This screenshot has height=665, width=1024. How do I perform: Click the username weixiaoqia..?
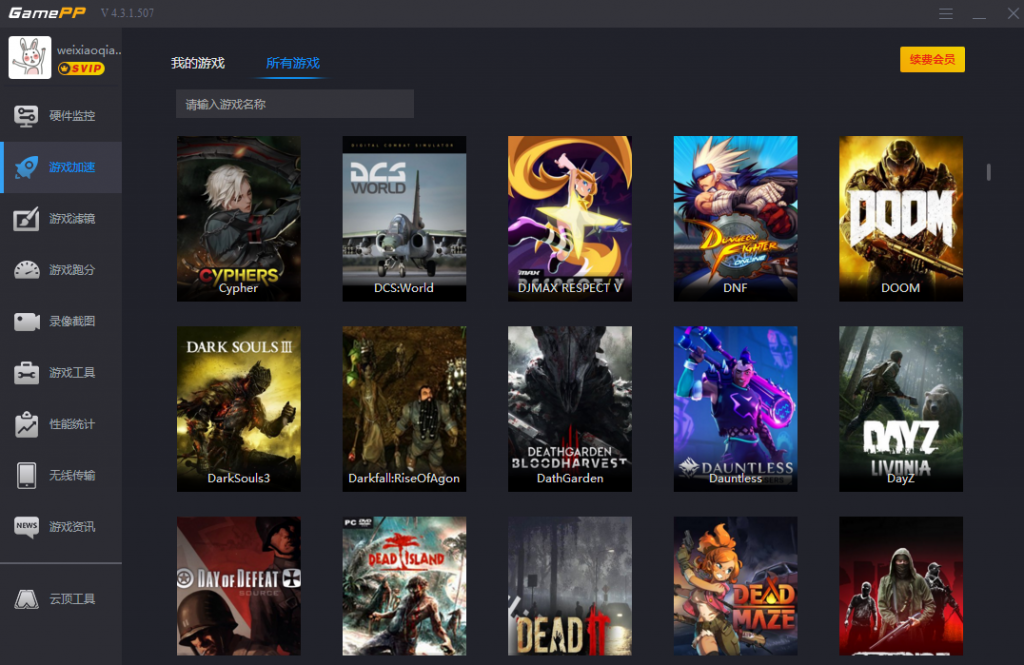click(89, 50)
